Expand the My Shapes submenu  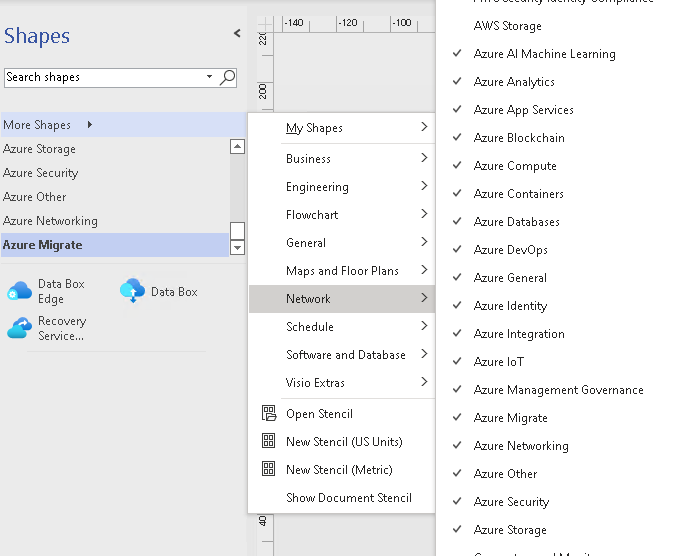click(342, 128)
